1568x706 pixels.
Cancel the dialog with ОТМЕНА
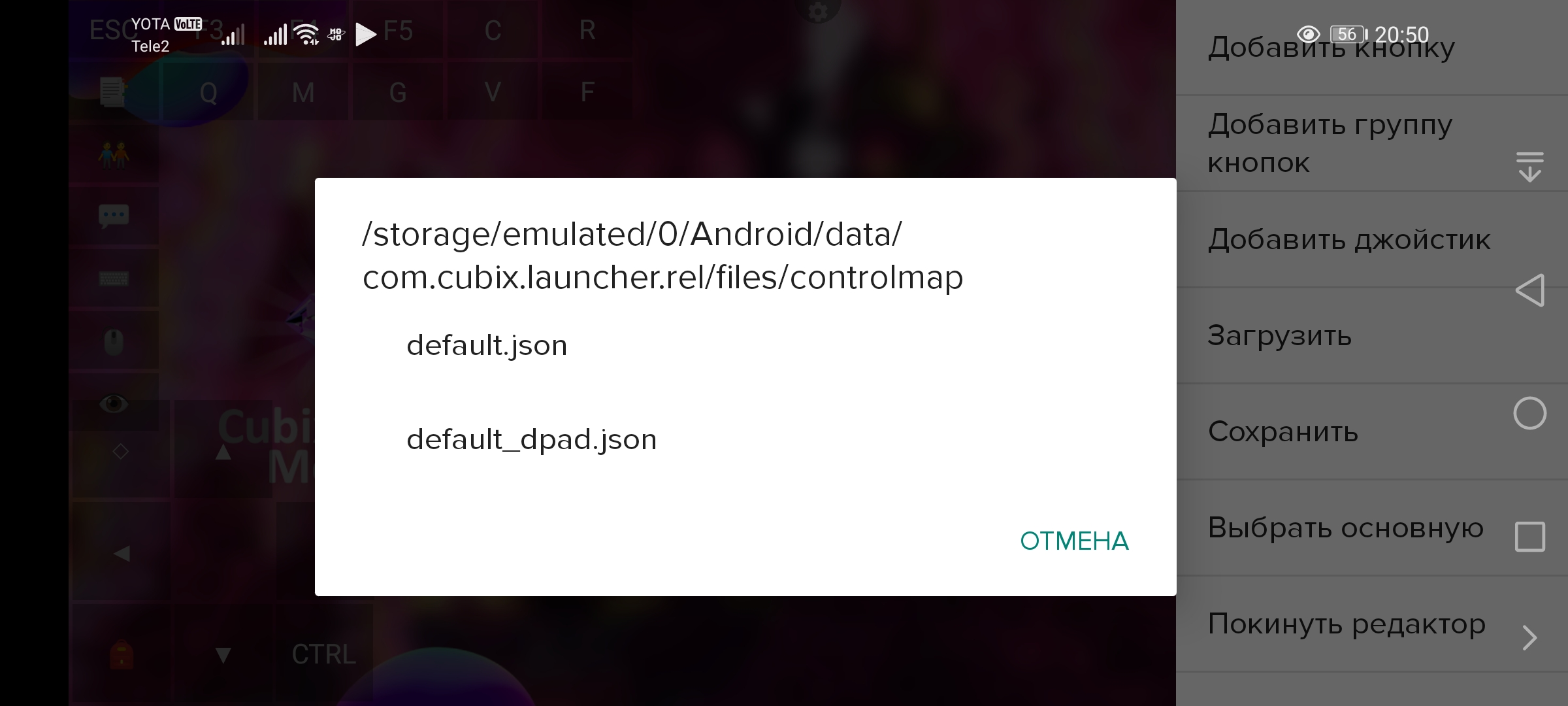tap(1074, 541)
